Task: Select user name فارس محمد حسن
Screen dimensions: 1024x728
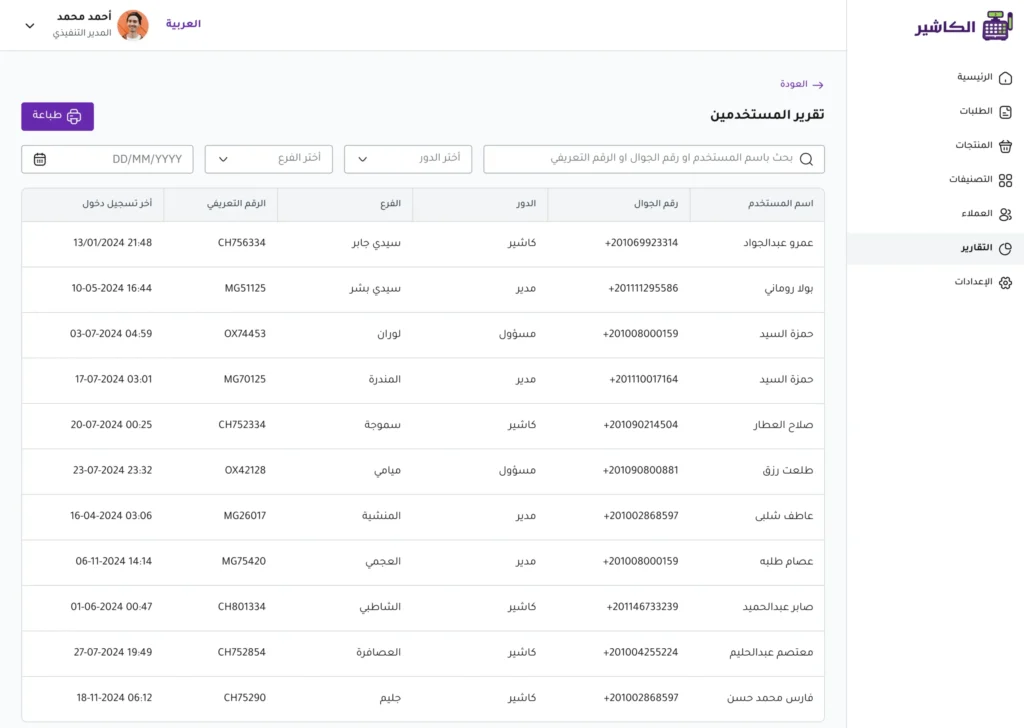Action: pos(770,698)
